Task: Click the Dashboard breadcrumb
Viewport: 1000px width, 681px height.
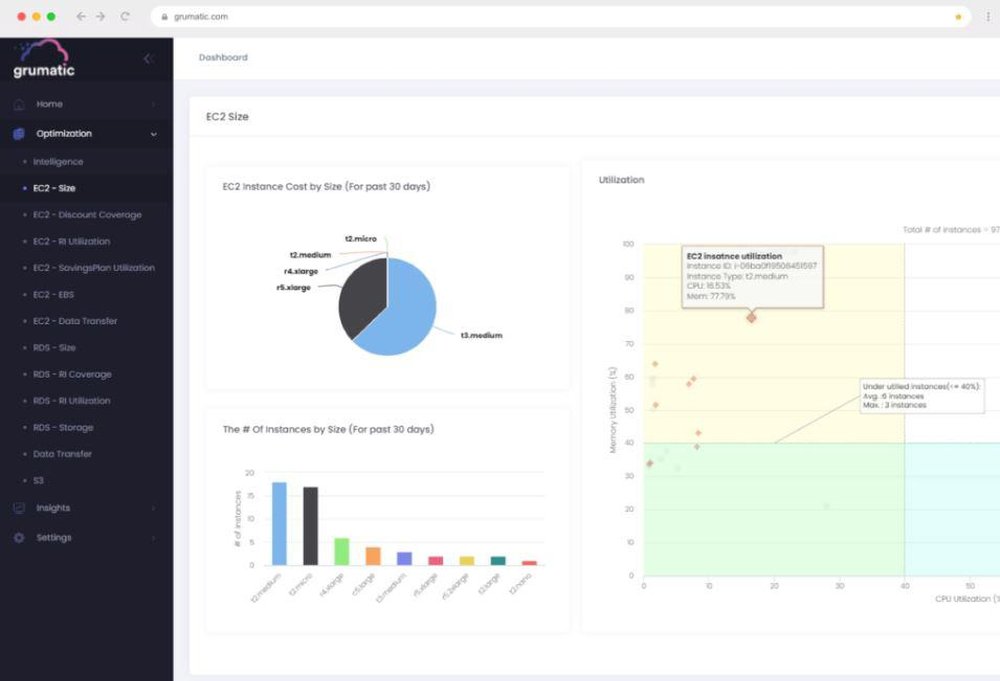Action: coord(223,57)
